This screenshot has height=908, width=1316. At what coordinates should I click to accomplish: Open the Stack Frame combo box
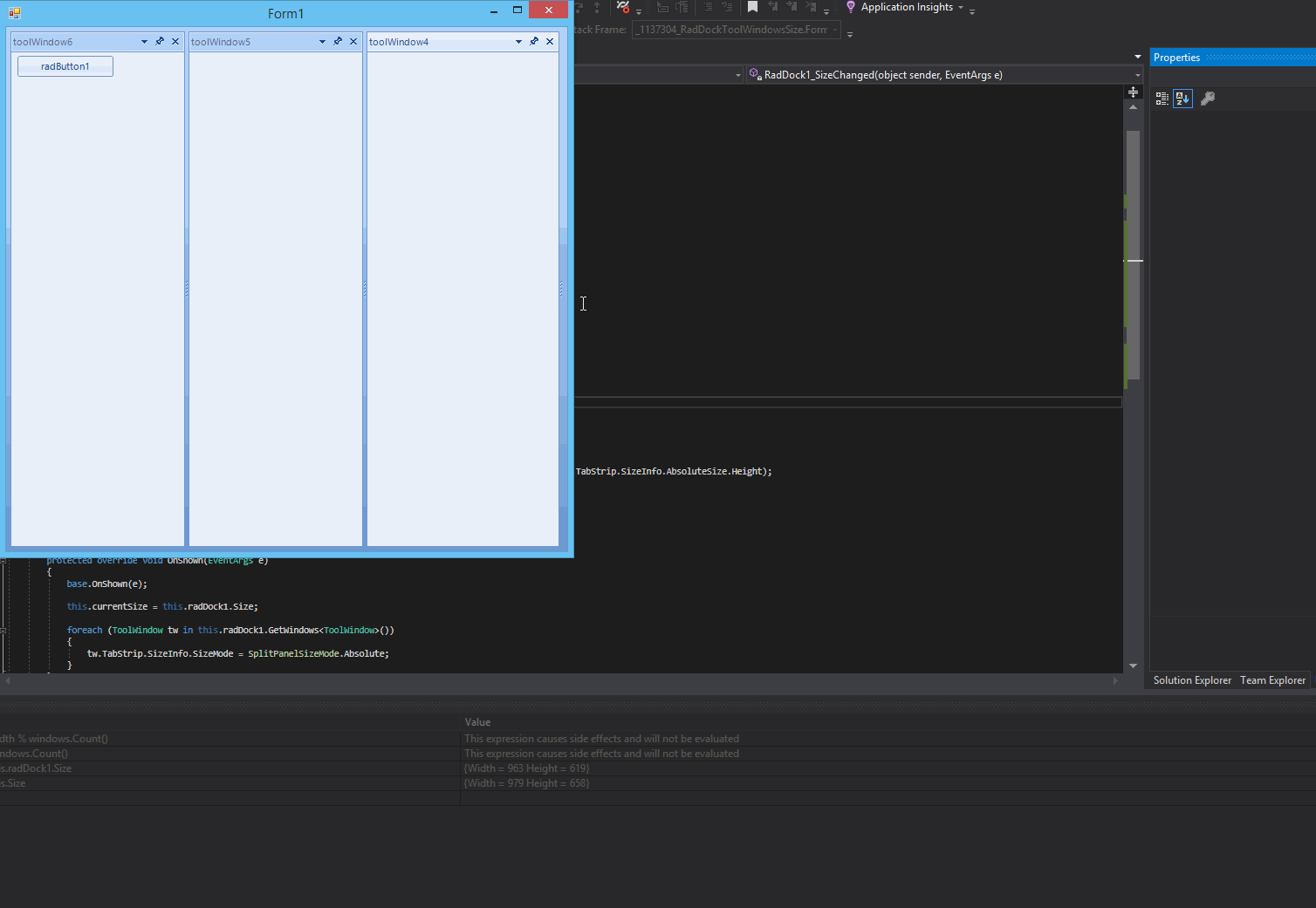pos(737,30)
